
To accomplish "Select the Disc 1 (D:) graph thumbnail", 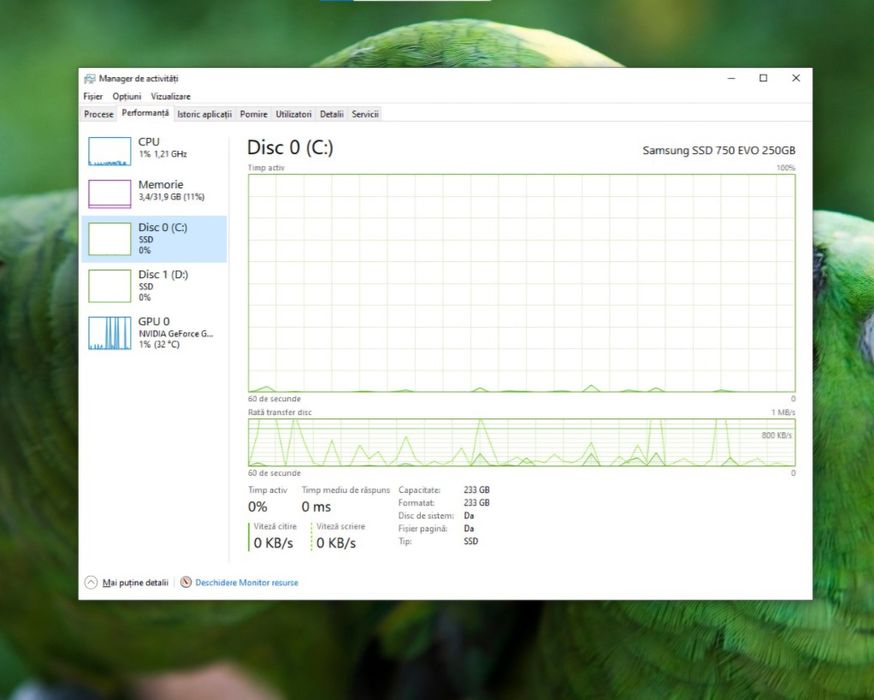I will coord(110,286).
